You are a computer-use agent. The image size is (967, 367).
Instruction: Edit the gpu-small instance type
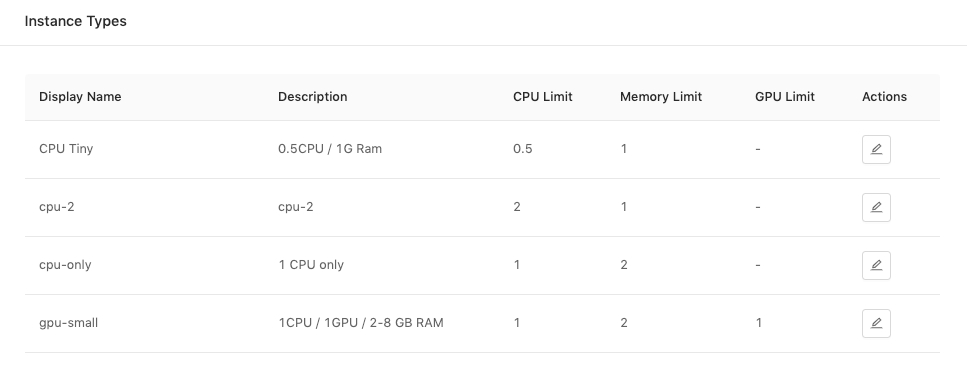tap(876, 323)
